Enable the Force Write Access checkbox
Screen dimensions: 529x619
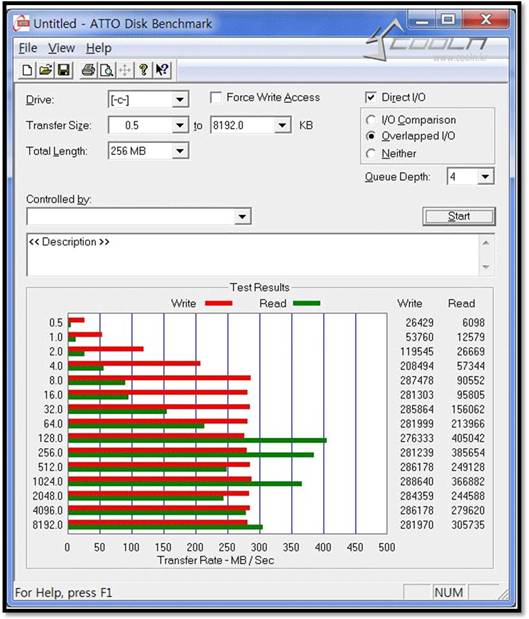point(216,98)
